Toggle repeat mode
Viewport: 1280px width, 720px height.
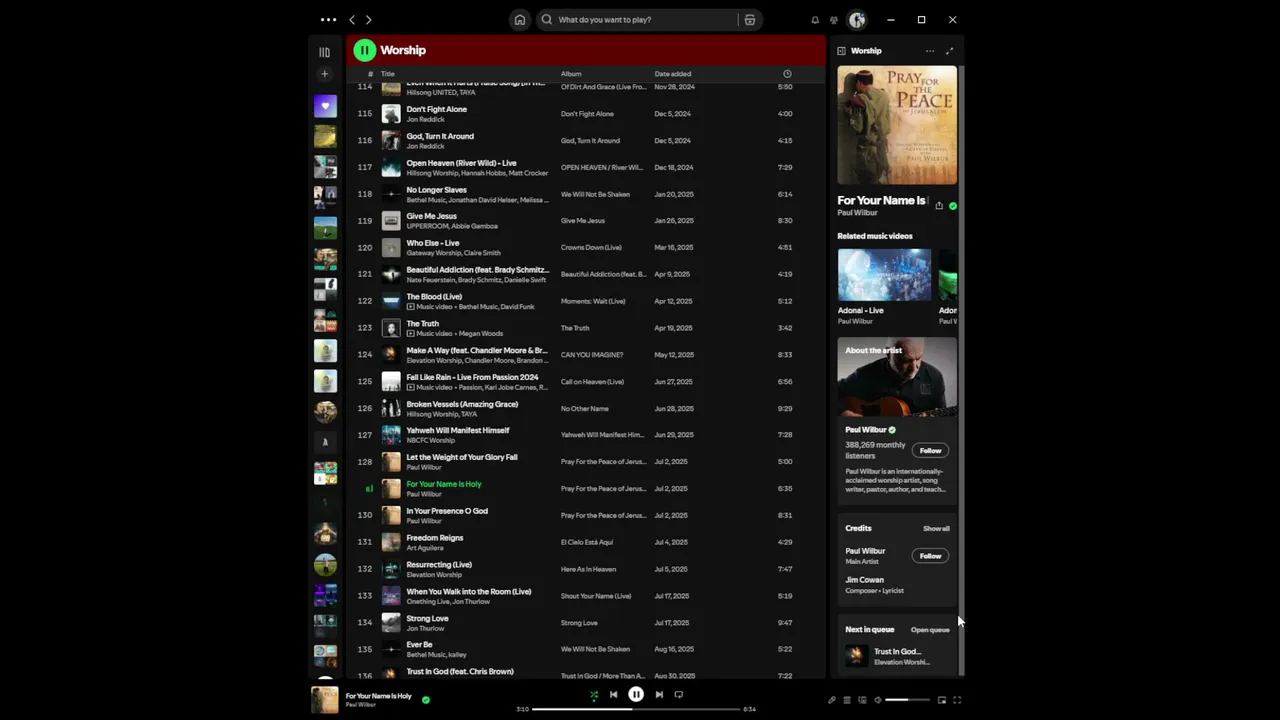pos(679,695)
